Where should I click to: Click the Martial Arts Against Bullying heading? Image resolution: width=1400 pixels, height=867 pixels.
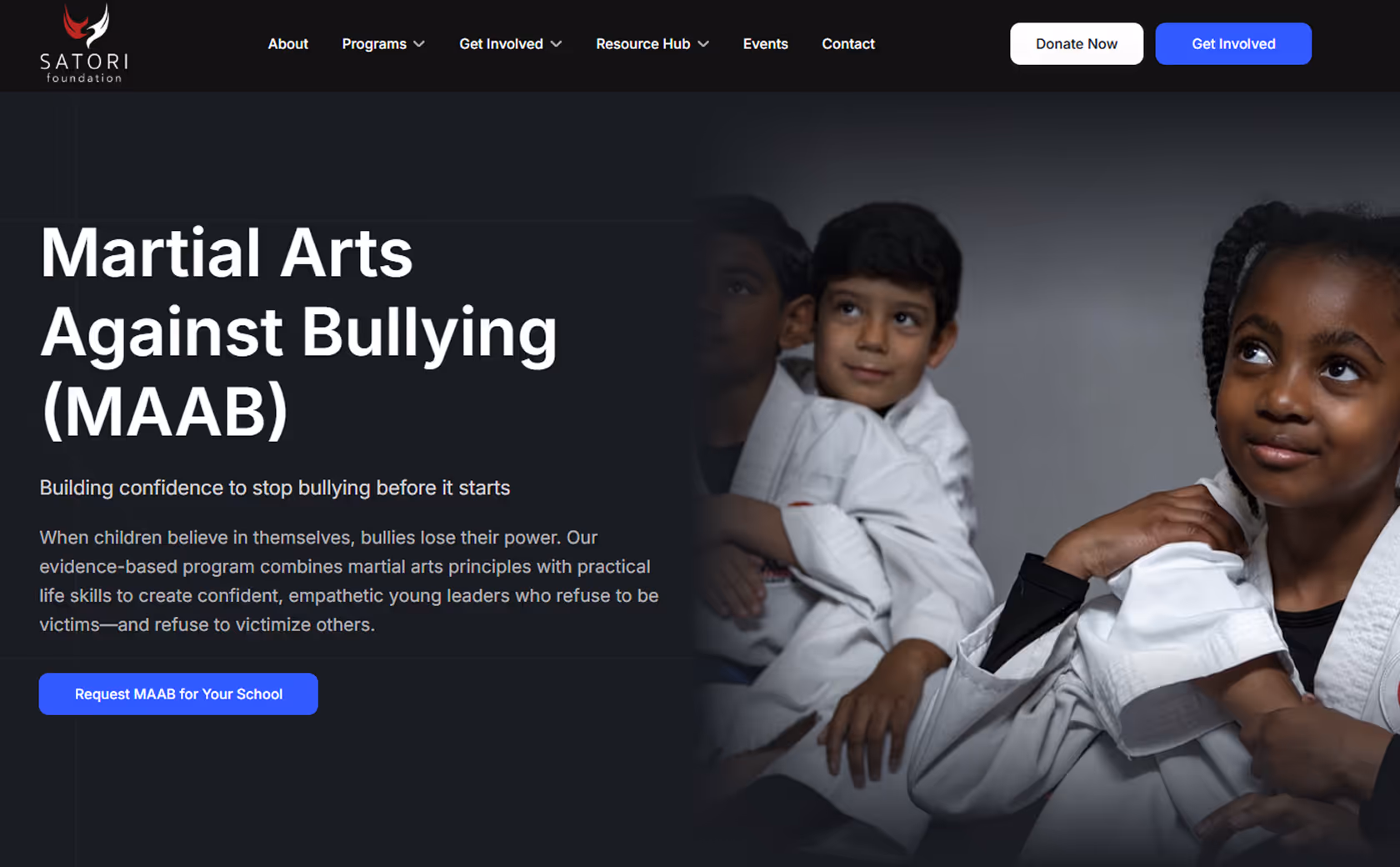298,332
